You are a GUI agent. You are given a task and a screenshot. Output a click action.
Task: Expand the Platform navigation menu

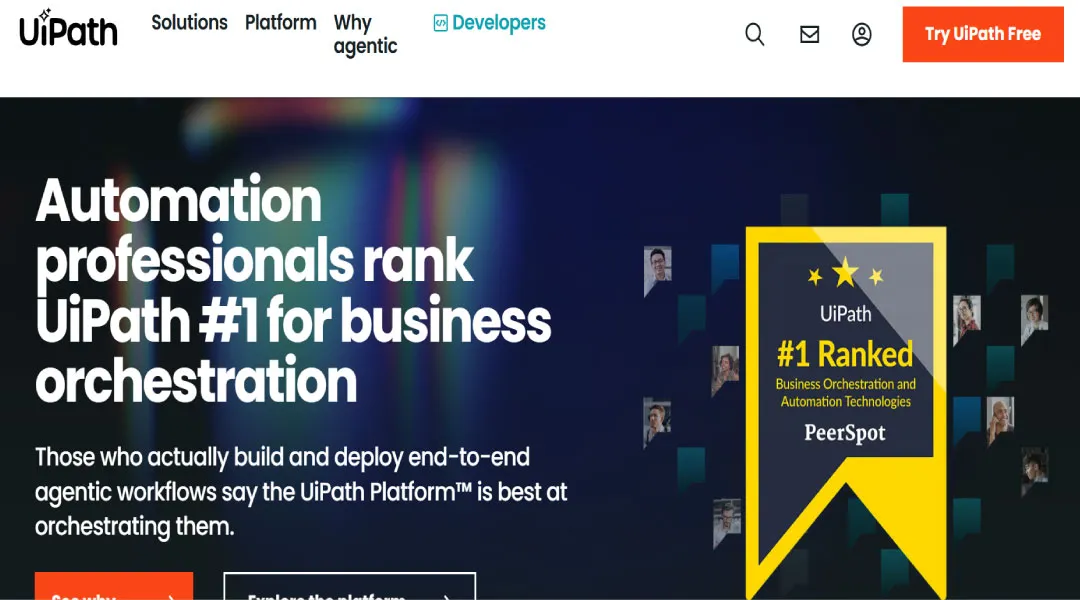coord(280,22)
